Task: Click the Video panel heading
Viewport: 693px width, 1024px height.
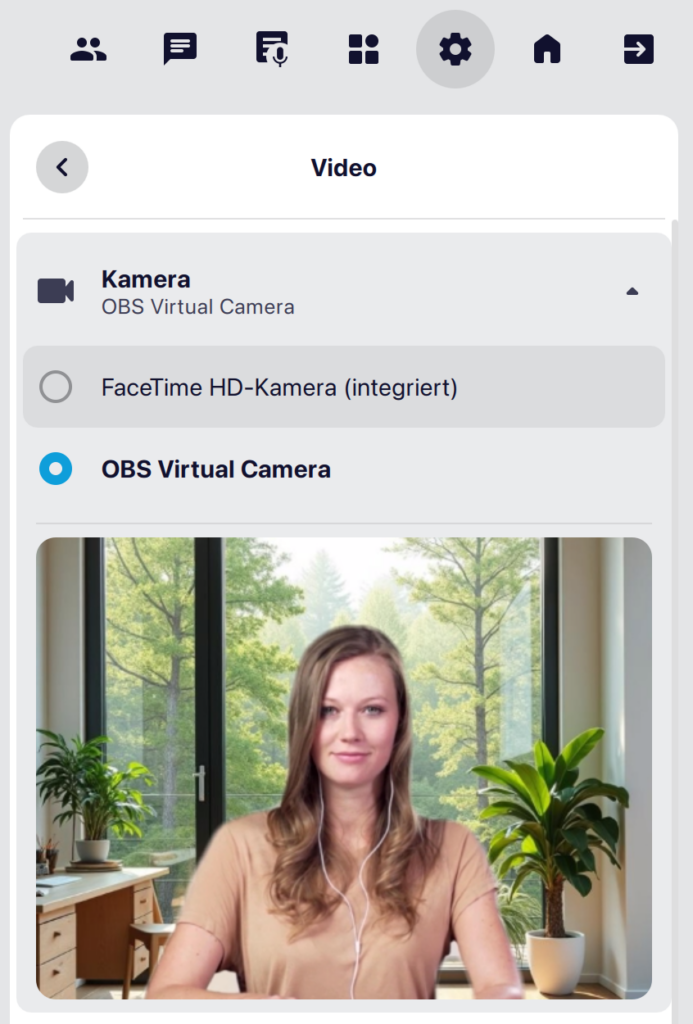Action: [x=344, y=167]
